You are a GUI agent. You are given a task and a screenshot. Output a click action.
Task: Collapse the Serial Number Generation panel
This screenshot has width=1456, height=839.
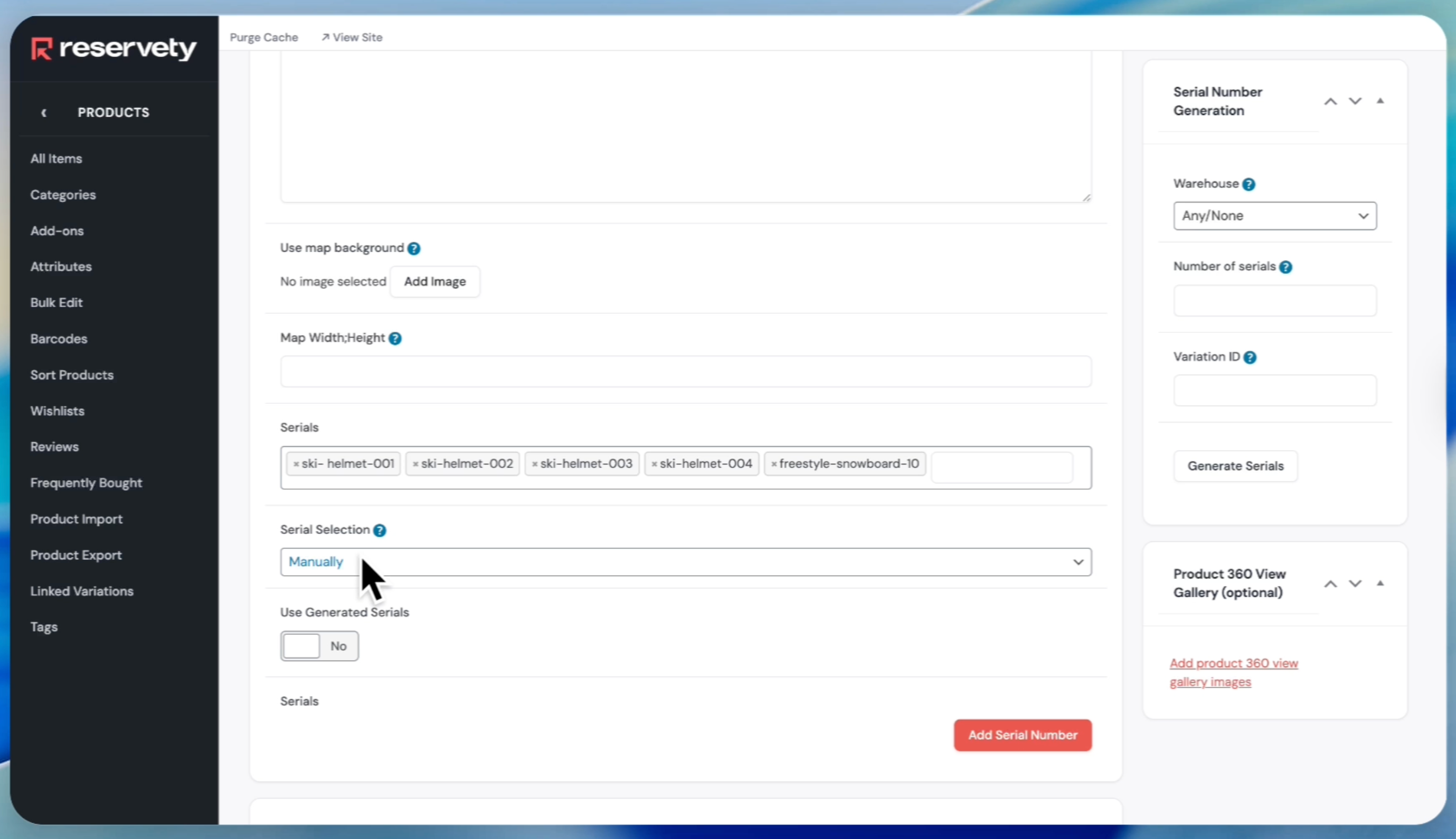click(x=1380, y=101)
